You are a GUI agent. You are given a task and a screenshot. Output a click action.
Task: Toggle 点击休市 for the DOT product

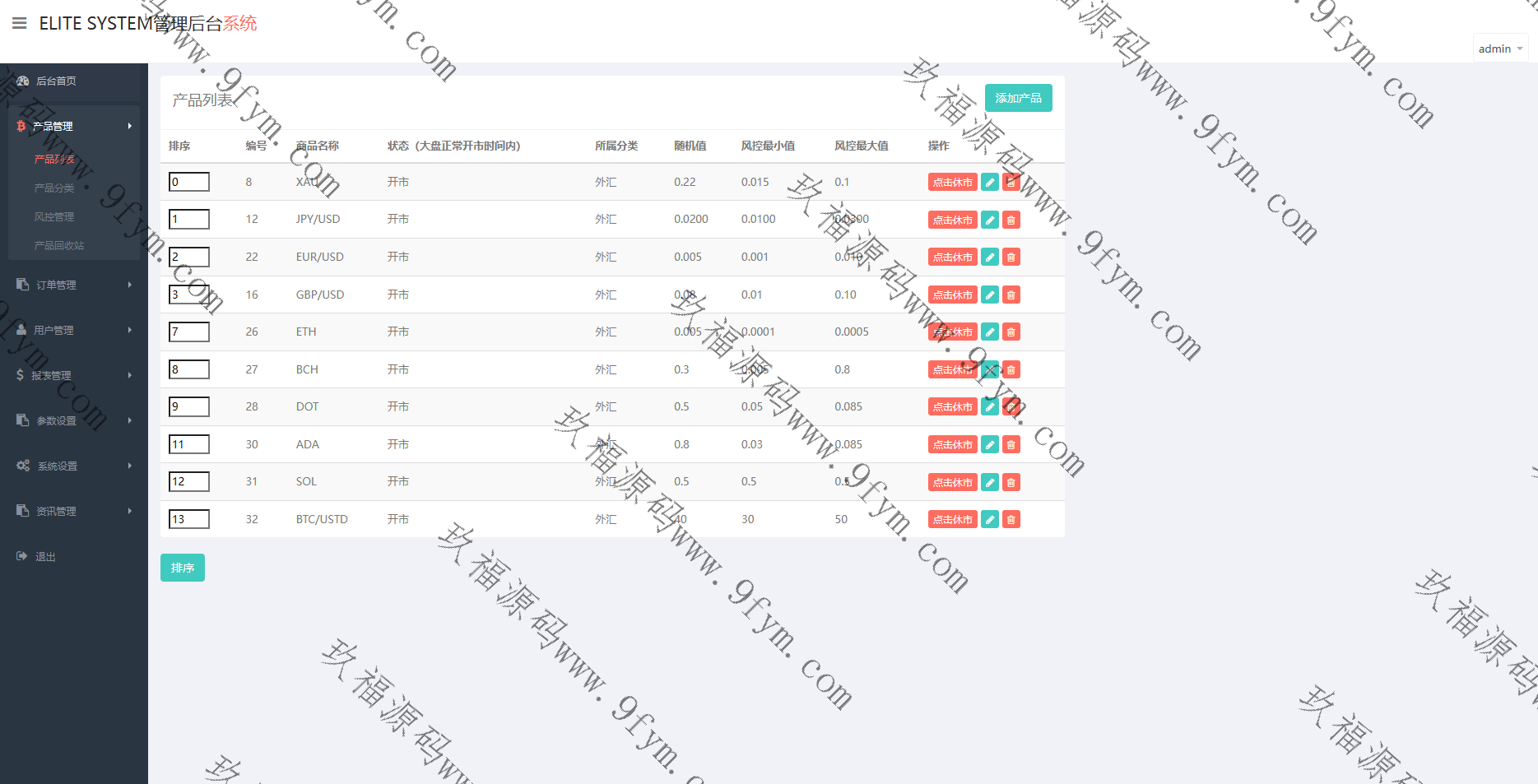pos(952,407)
